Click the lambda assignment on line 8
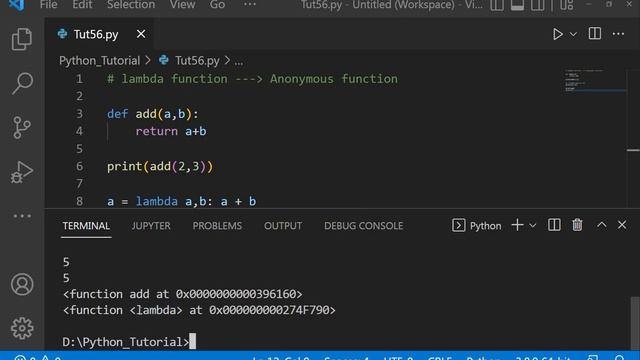The image size is (640, 360). pos(181,201)
